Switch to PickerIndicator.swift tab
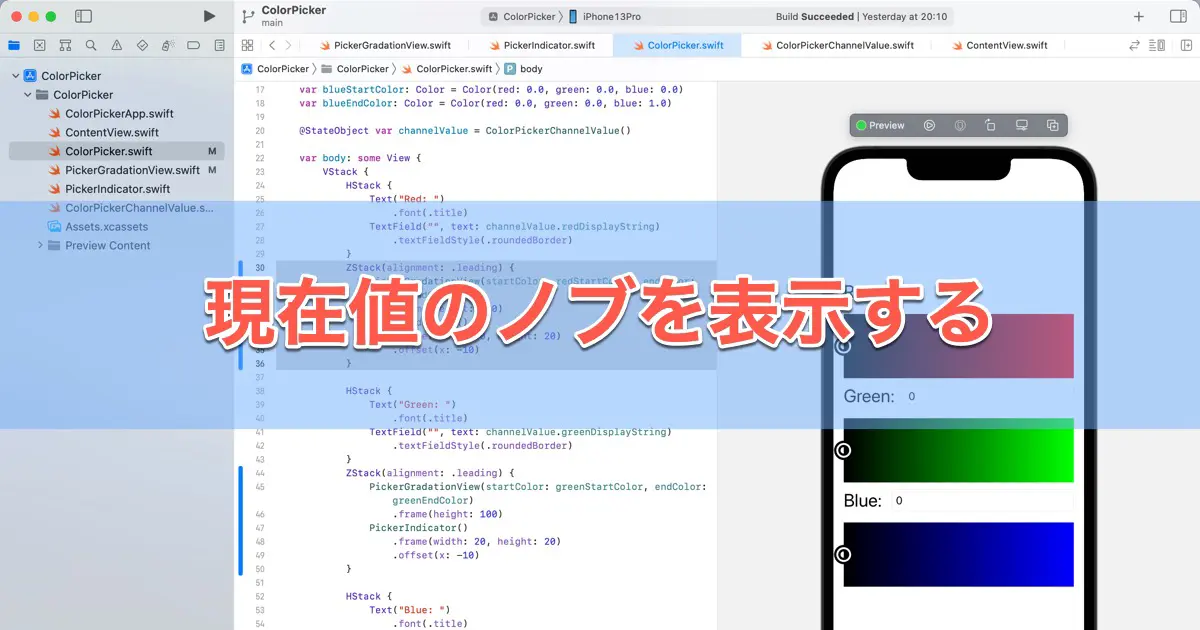The image size is (1200, 630). (x=541, y=45)
